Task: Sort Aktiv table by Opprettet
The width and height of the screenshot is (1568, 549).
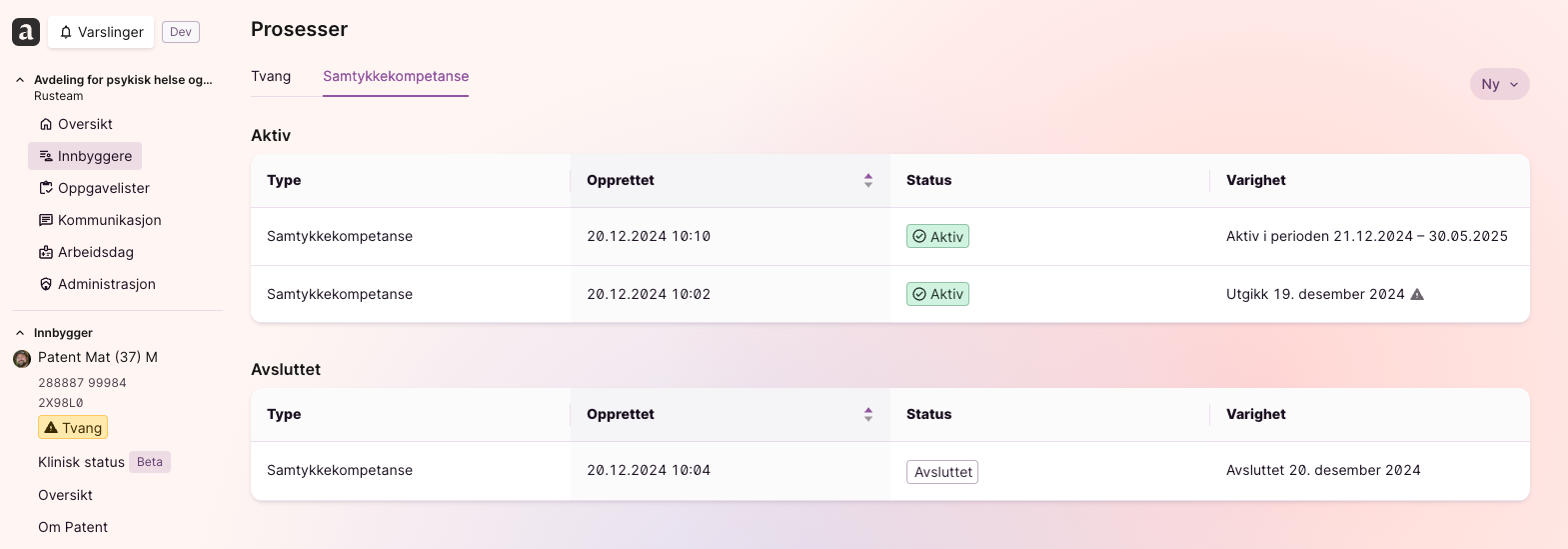Action: pos(868,180)
